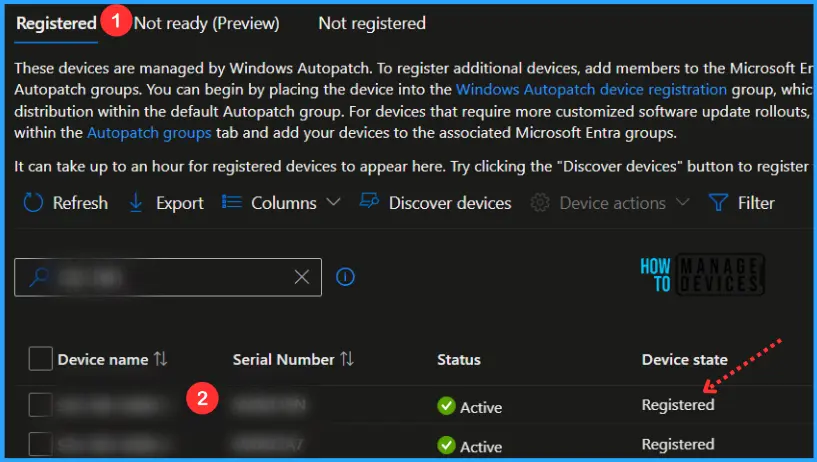This screenshot has height=462, width=817.
Task: Open the Not registered tab
Action: 372,23
